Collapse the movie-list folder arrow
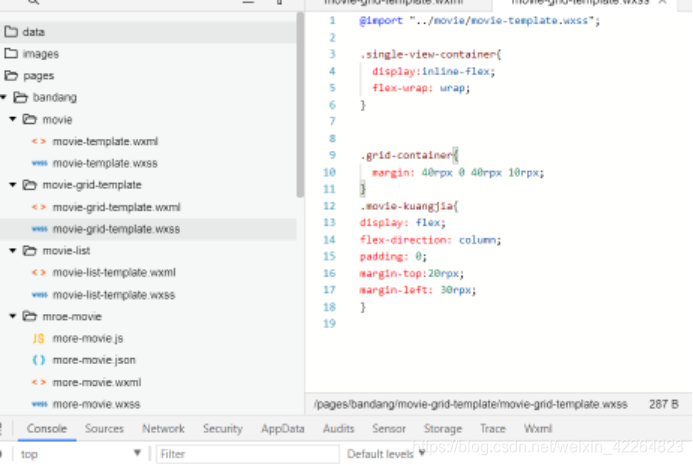 (13, 250)
